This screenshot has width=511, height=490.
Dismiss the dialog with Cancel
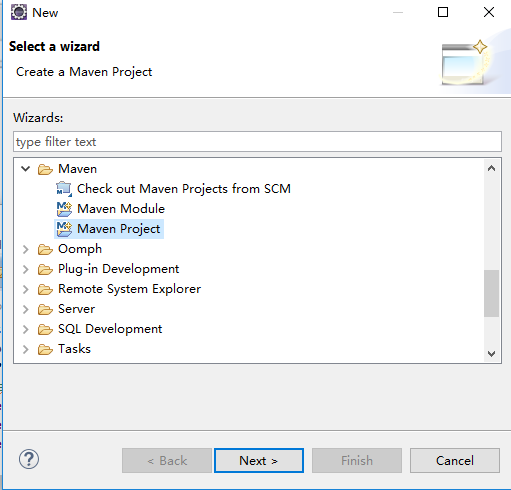click(x=455, y=461)
